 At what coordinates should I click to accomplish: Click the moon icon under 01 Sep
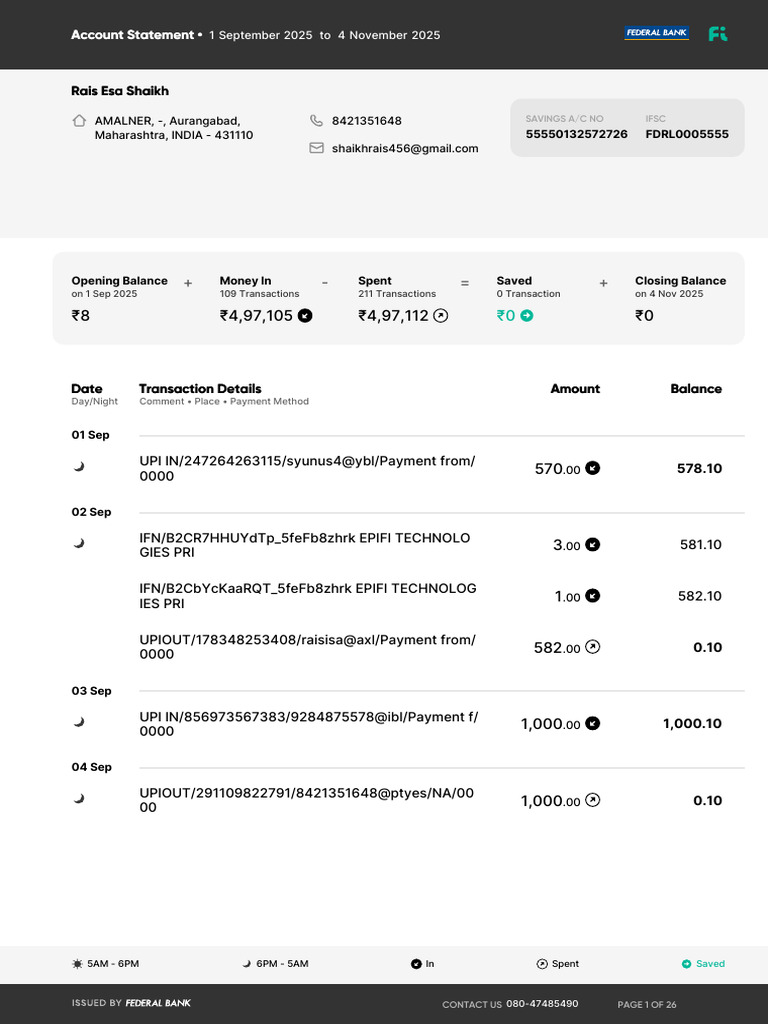tap(79, 466)
